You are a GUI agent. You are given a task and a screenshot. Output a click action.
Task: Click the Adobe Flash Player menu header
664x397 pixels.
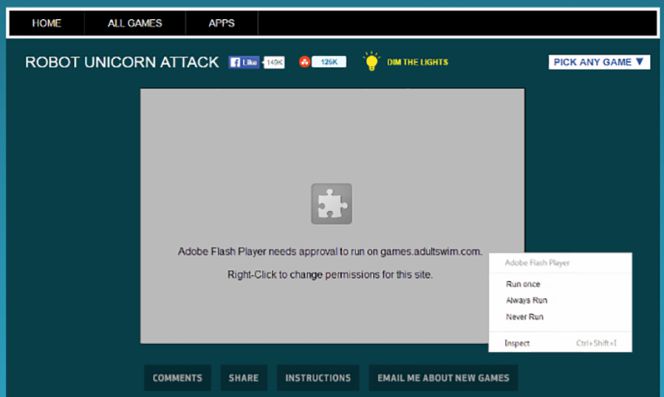537,263
